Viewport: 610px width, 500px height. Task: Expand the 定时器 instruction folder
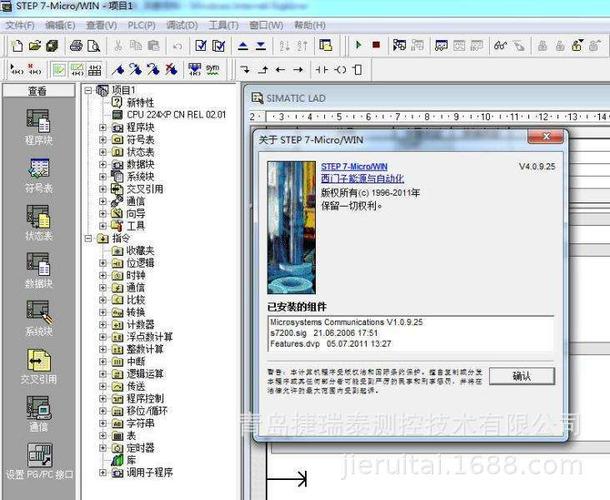(x=103, y=448)
